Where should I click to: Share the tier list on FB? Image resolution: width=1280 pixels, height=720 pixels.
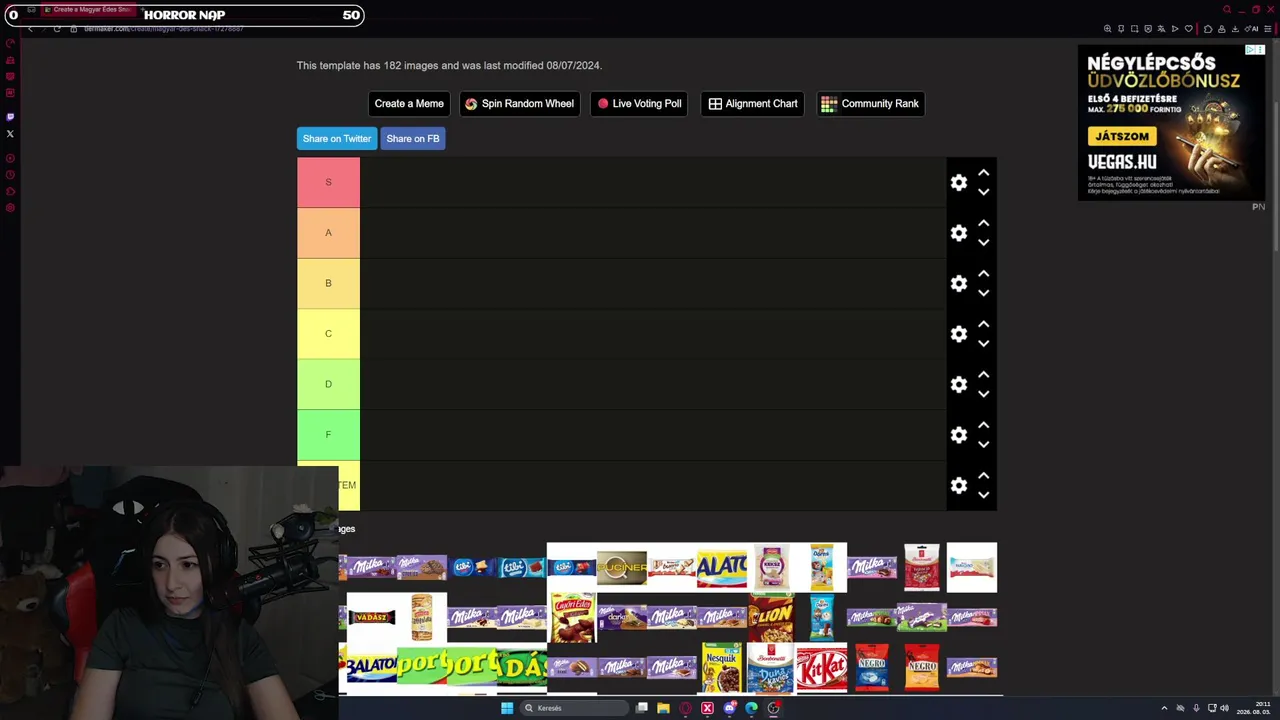pyautogui.click(x=413, y=138)
